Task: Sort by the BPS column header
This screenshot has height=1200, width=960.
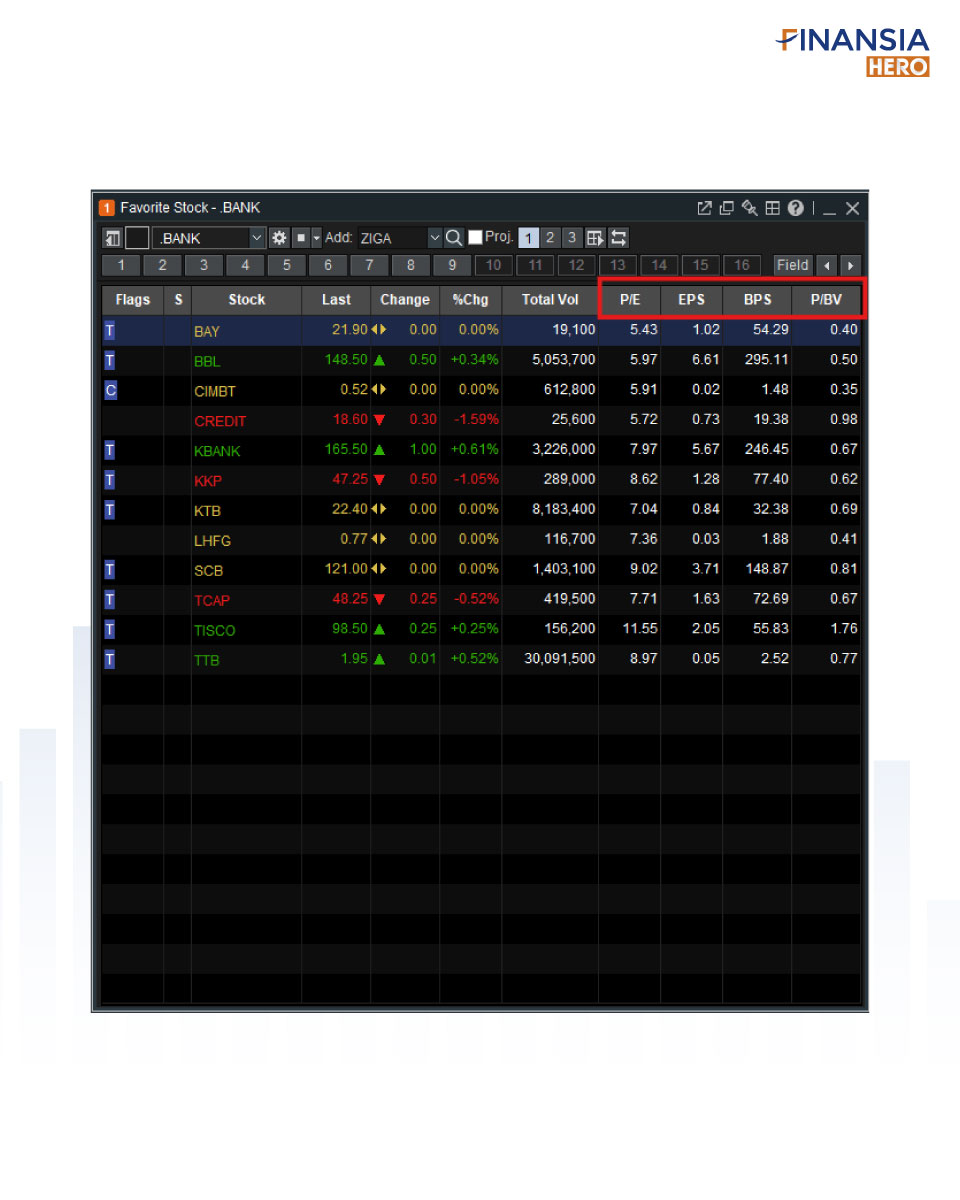Action: coord(757,299)
